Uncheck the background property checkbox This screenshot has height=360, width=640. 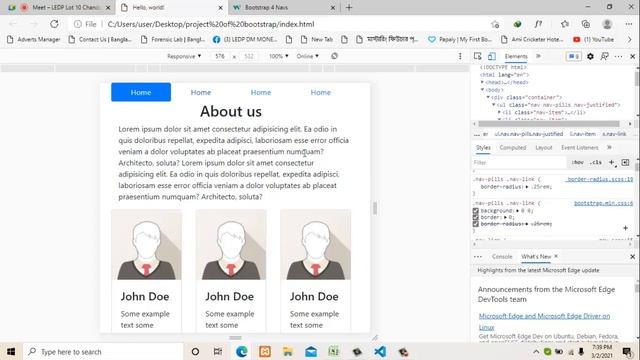point(476,211)
